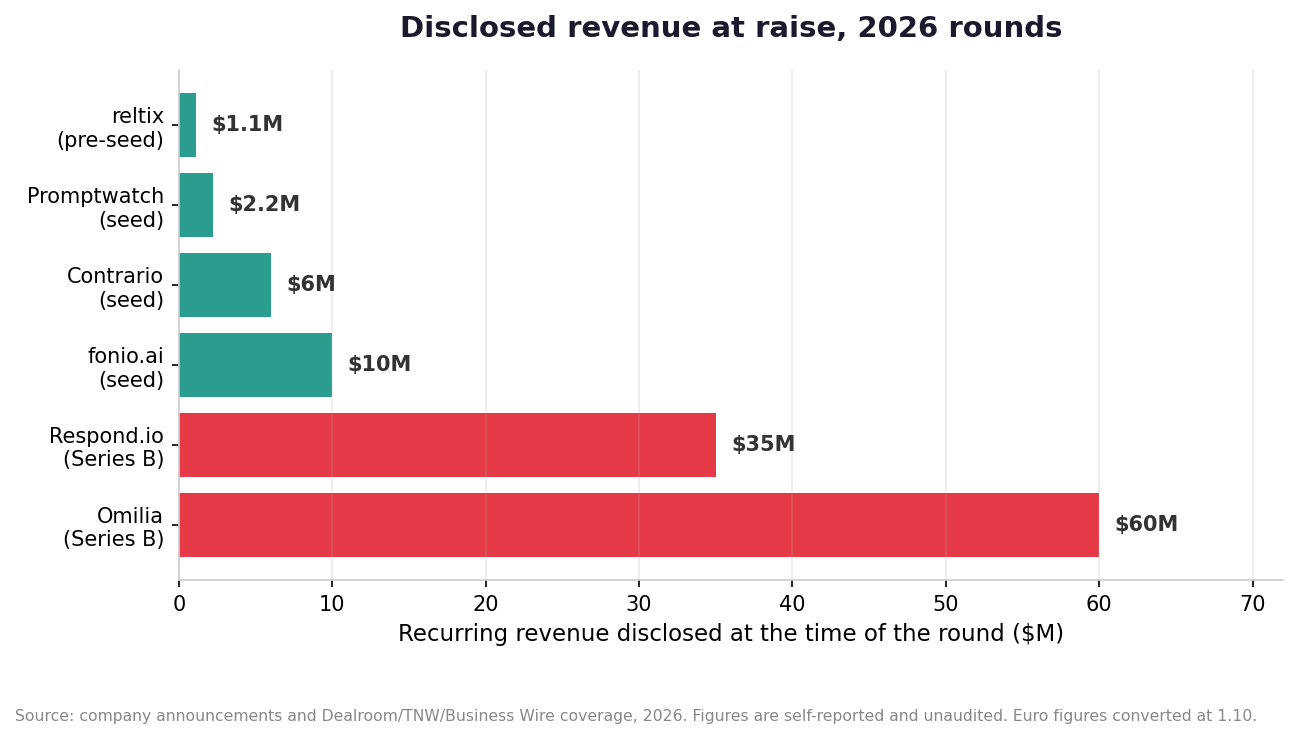Click the teal Promptwatch bar
The width and height of the screenshot is (1298, 739).
[x=196, y=205]
